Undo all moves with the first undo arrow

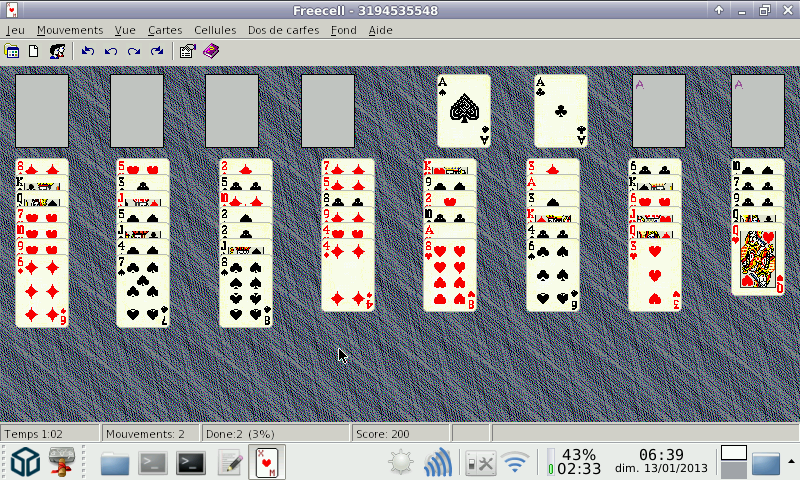pyautogui.click(x=88, y=51)
